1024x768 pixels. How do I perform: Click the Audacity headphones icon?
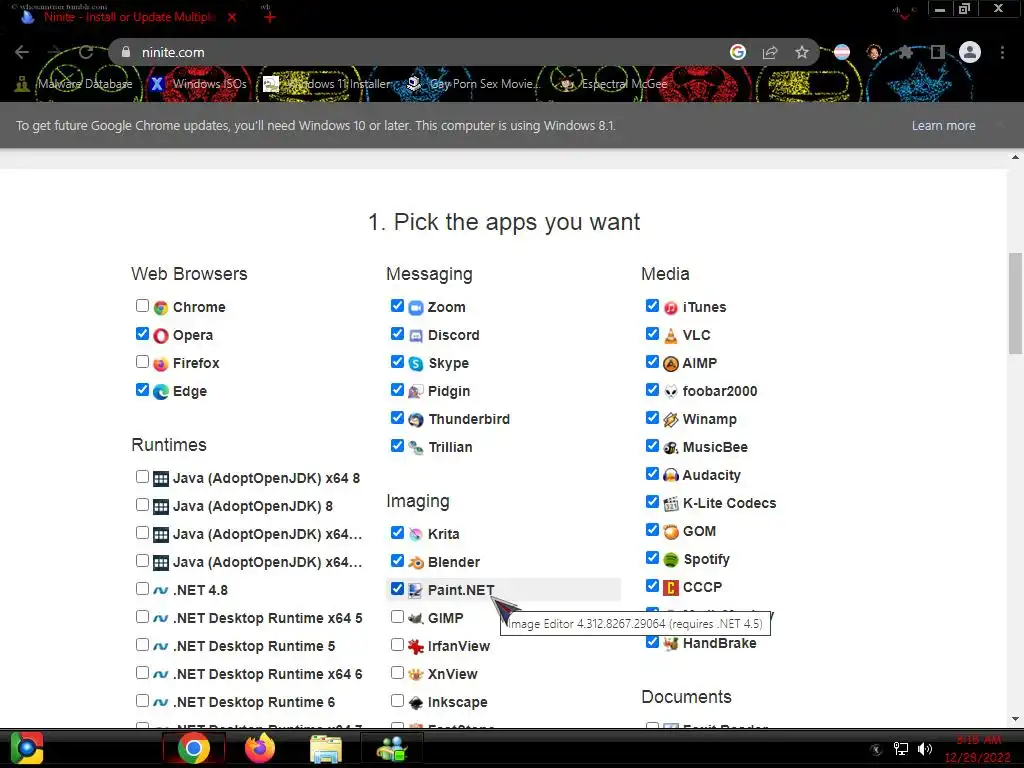(671, 475)
